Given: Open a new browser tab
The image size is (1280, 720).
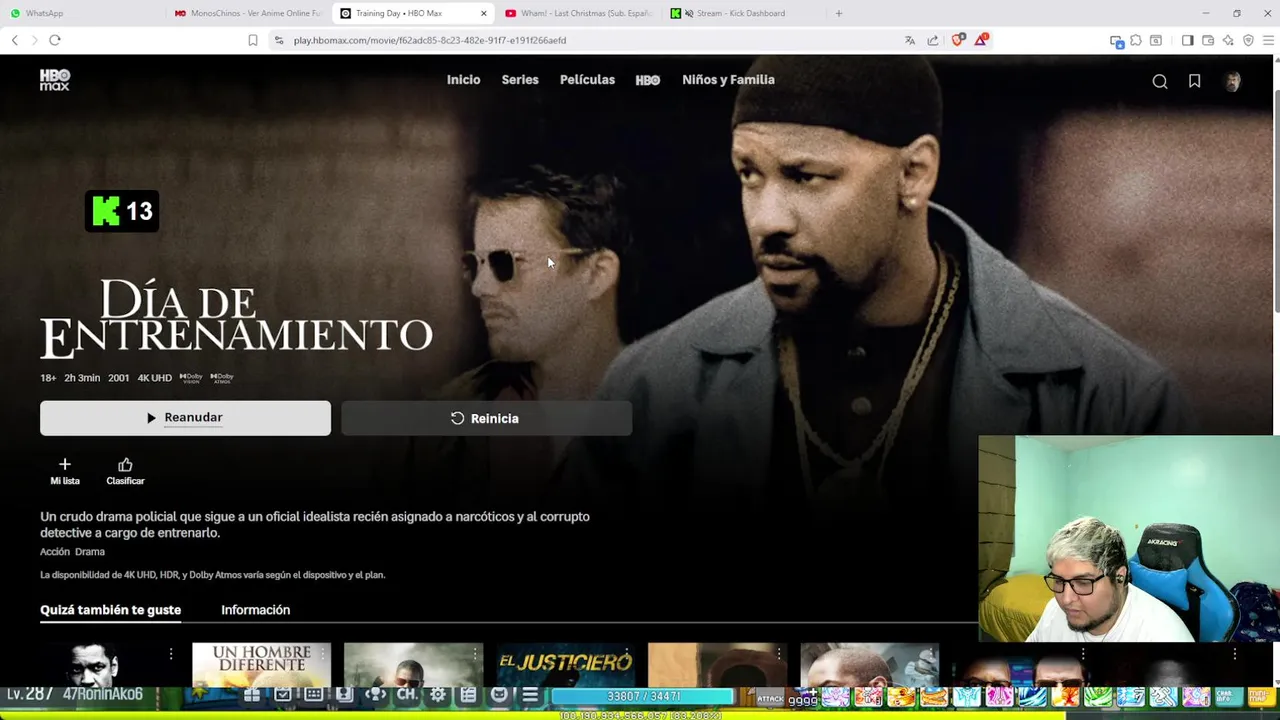Looking at the screenshot, I should pos(839,13).
